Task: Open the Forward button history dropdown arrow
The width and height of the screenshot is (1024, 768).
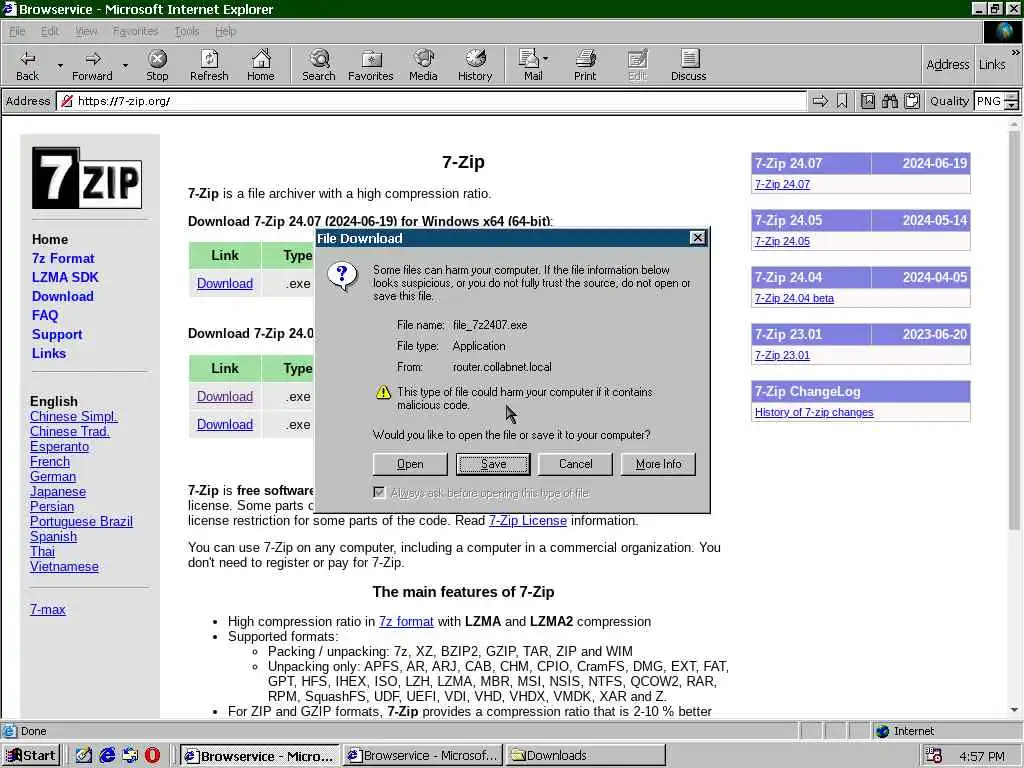Action: pos(125,65)
